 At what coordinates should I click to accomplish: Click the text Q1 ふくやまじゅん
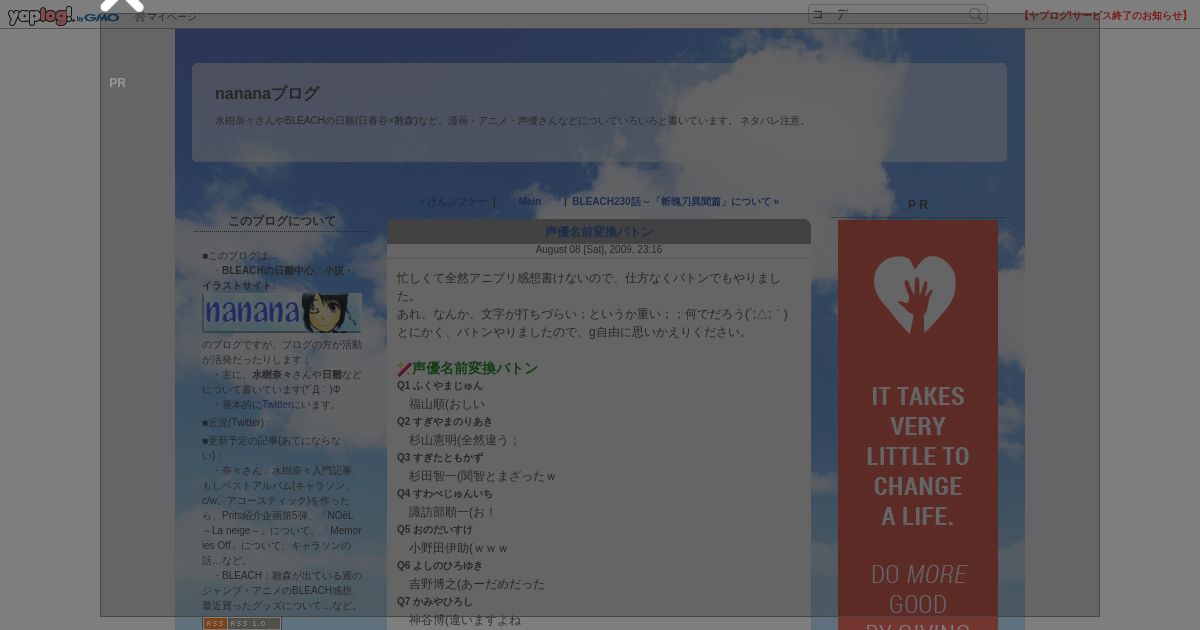[440, 386]
